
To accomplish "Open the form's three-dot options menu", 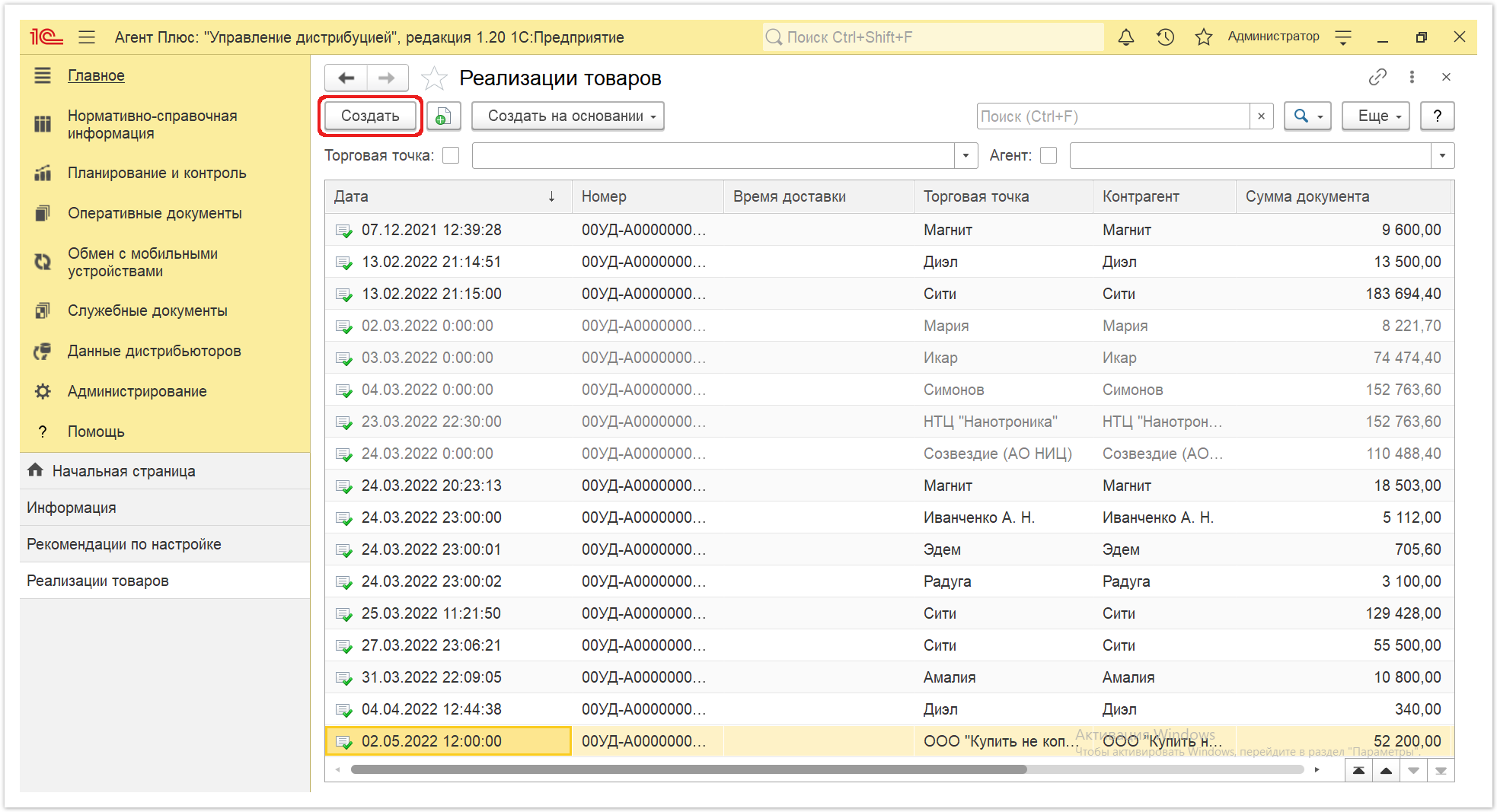I will pos(1412,77).
